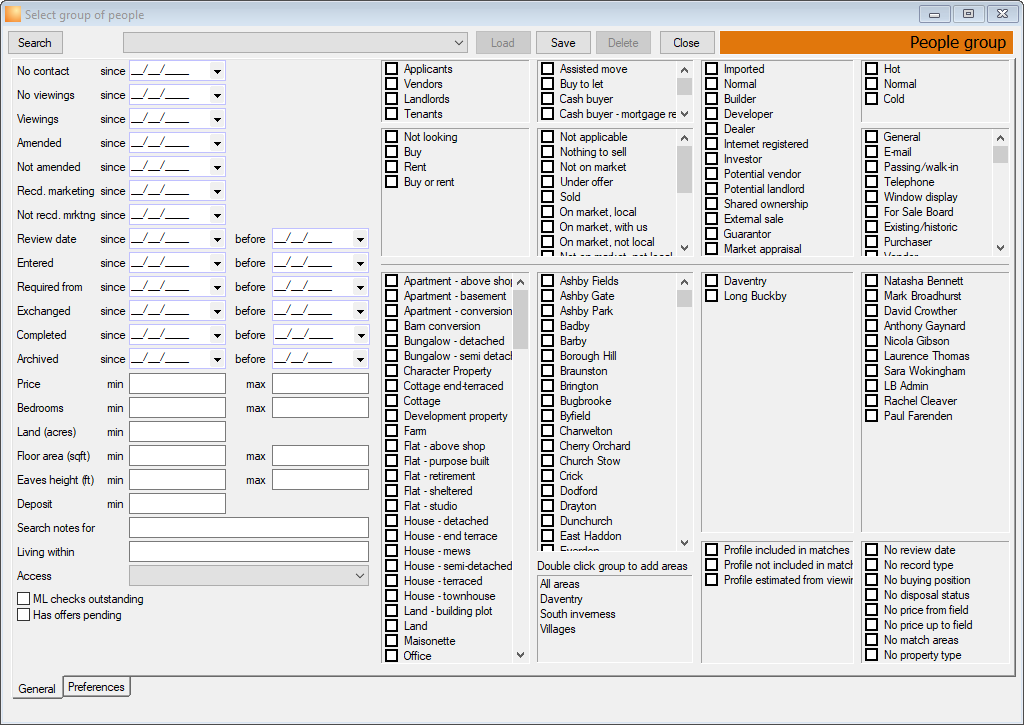Check the Natasha Bennett checkbox

click(x=872, y=281)
